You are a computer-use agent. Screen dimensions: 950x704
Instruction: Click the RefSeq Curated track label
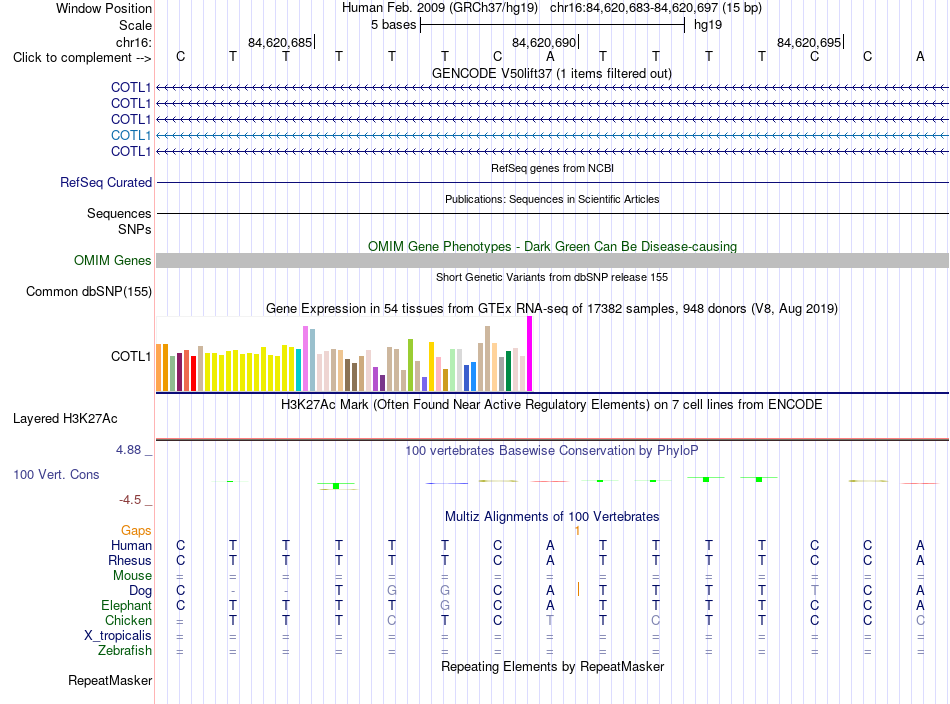pyautogui.click(x=105, y=182)
